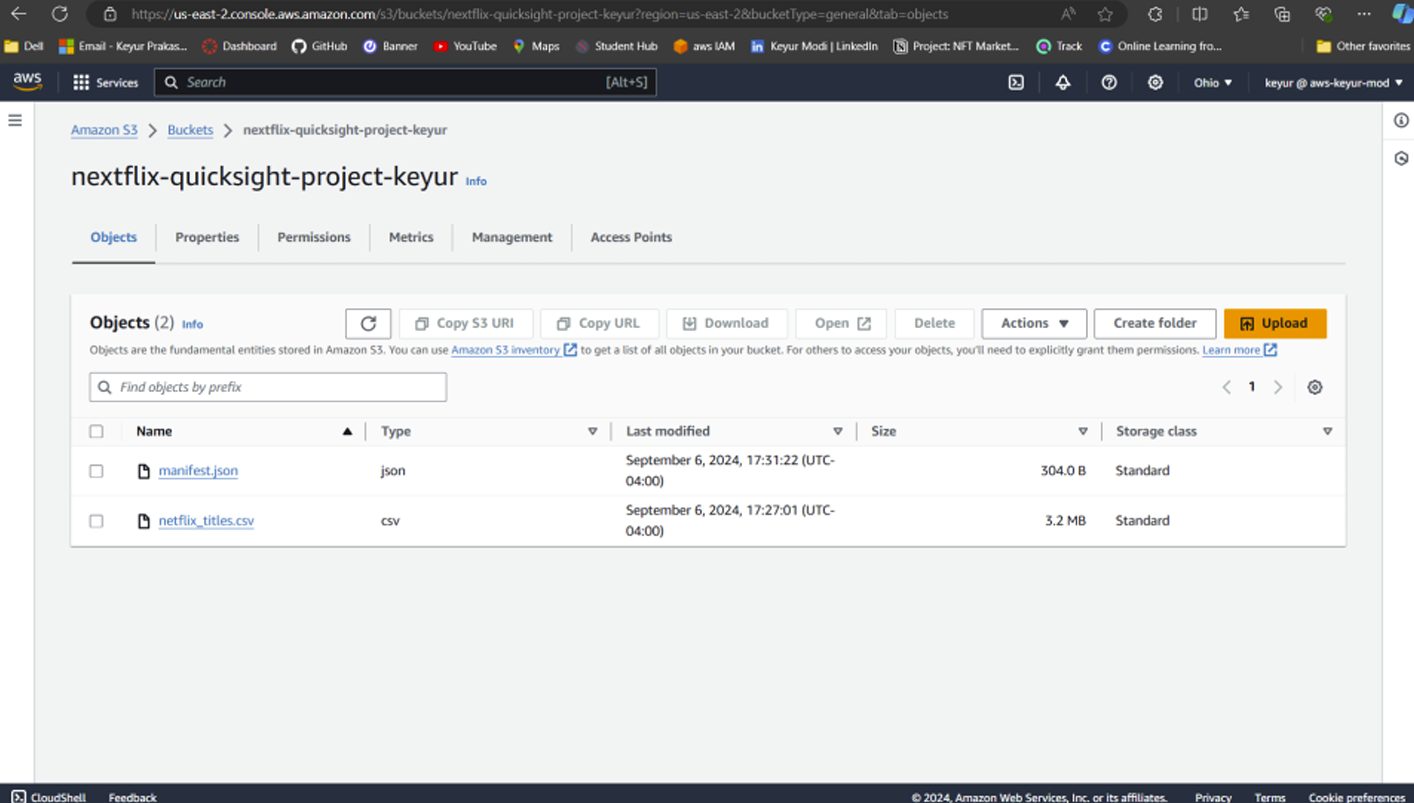
Task: Click Info link beside bucket name
Action: (x=476, y=182)
